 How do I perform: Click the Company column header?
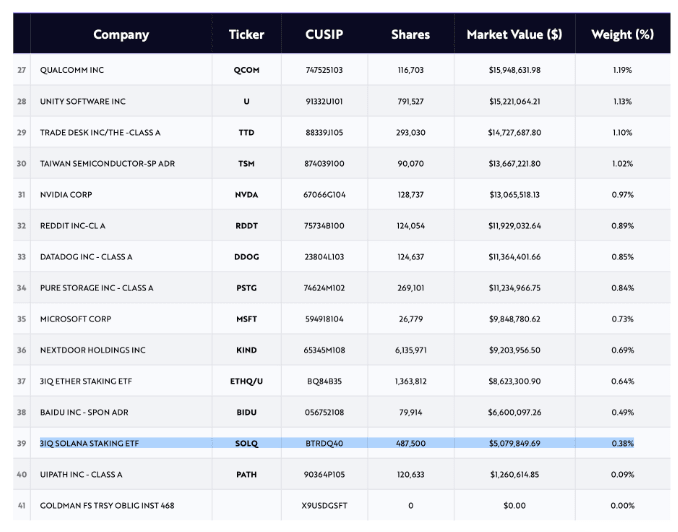[x=121, y=34]
